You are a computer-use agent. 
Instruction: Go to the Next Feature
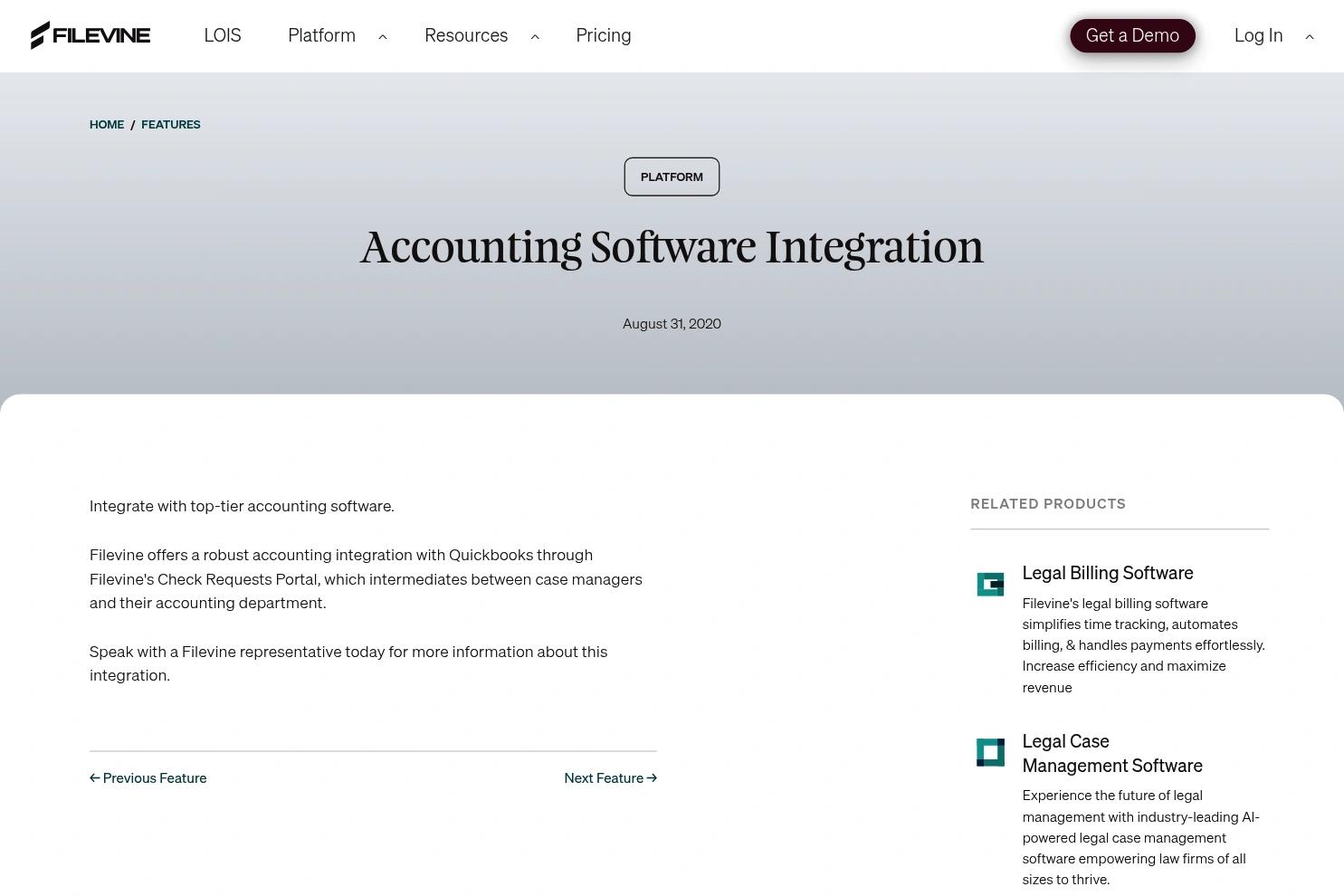[611, 777]
